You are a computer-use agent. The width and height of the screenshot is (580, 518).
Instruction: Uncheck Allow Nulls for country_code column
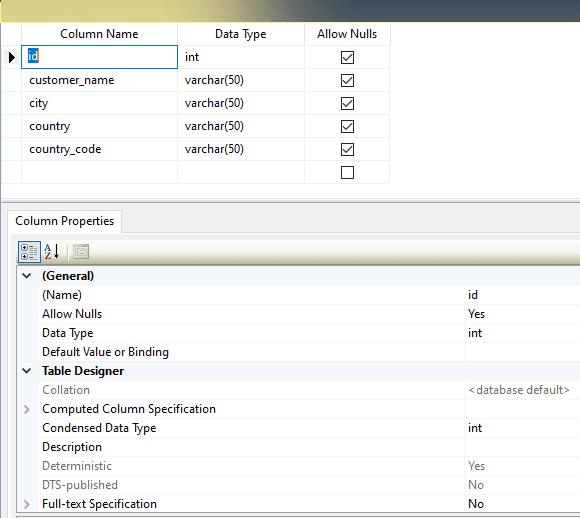347,149
